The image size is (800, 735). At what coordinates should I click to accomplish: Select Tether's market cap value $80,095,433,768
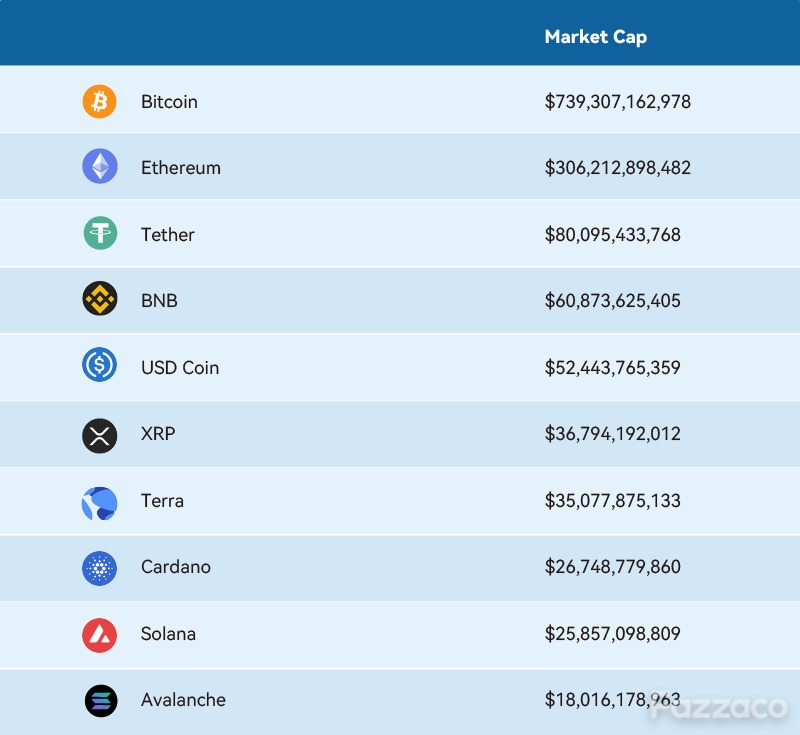pos(612,235)
